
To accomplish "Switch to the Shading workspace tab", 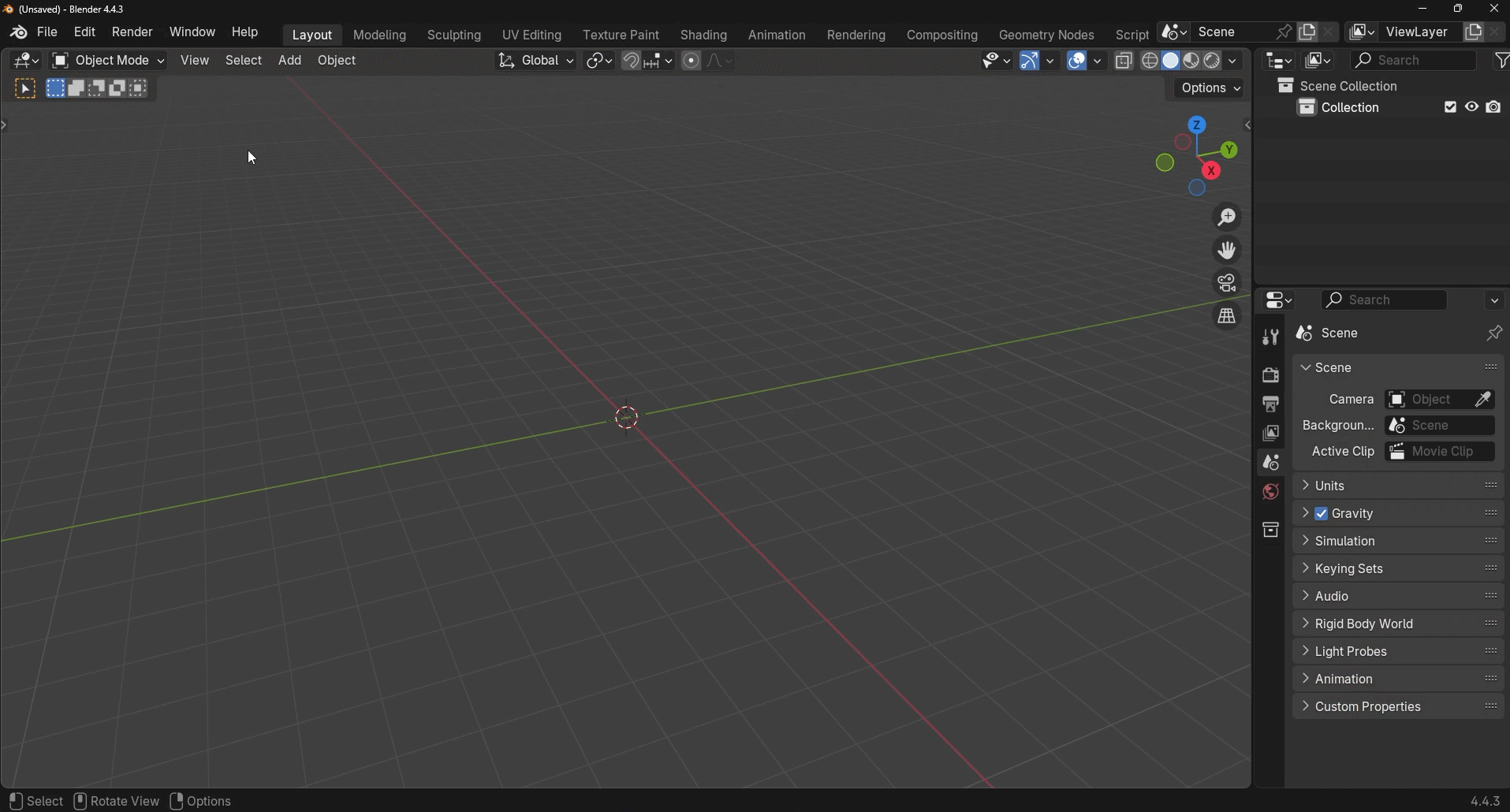I will coord(704,35).
